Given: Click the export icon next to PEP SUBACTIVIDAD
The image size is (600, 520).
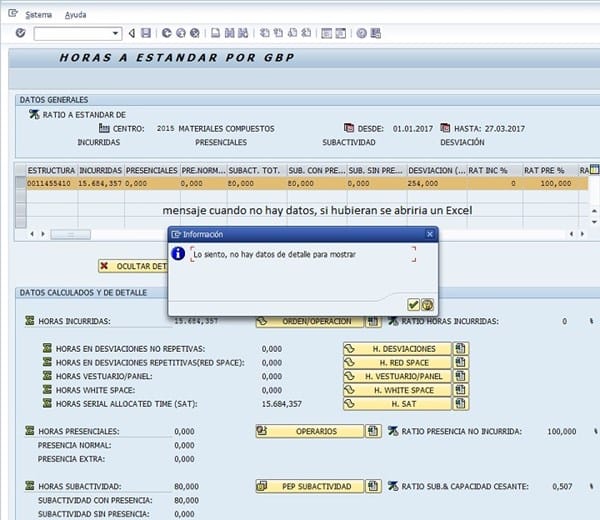Looking at the screenshot, I should (373, 486).
